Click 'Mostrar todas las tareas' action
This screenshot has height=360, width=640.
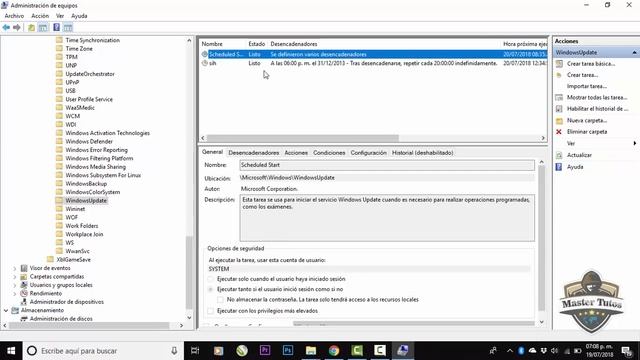(x=597, y=98)
